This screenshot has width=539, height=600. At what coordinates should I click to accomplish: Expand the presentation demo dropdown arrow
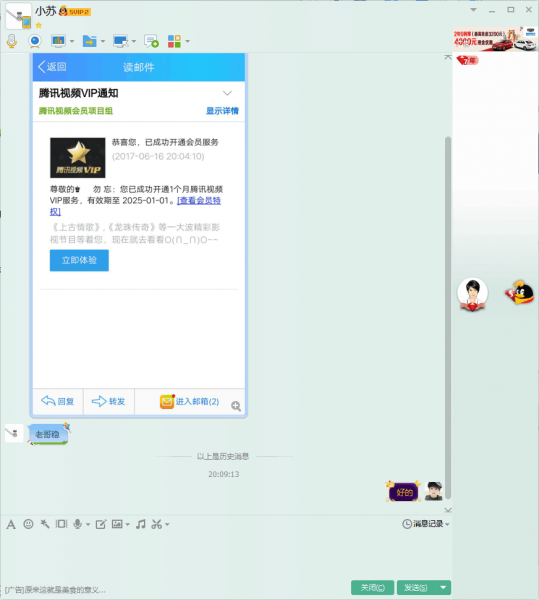click(72, 41)
